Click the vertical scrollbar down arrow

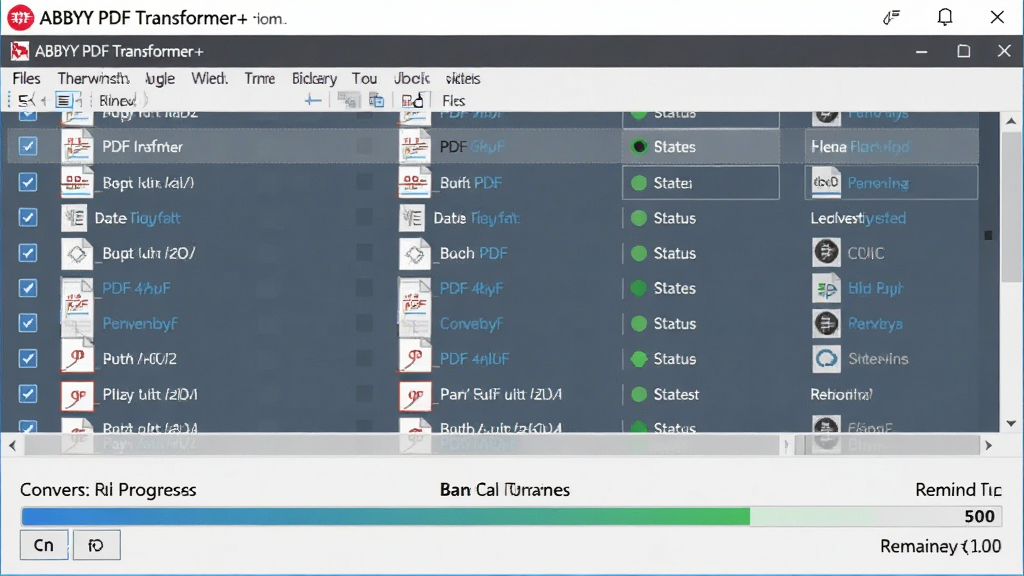point(1011,423)
